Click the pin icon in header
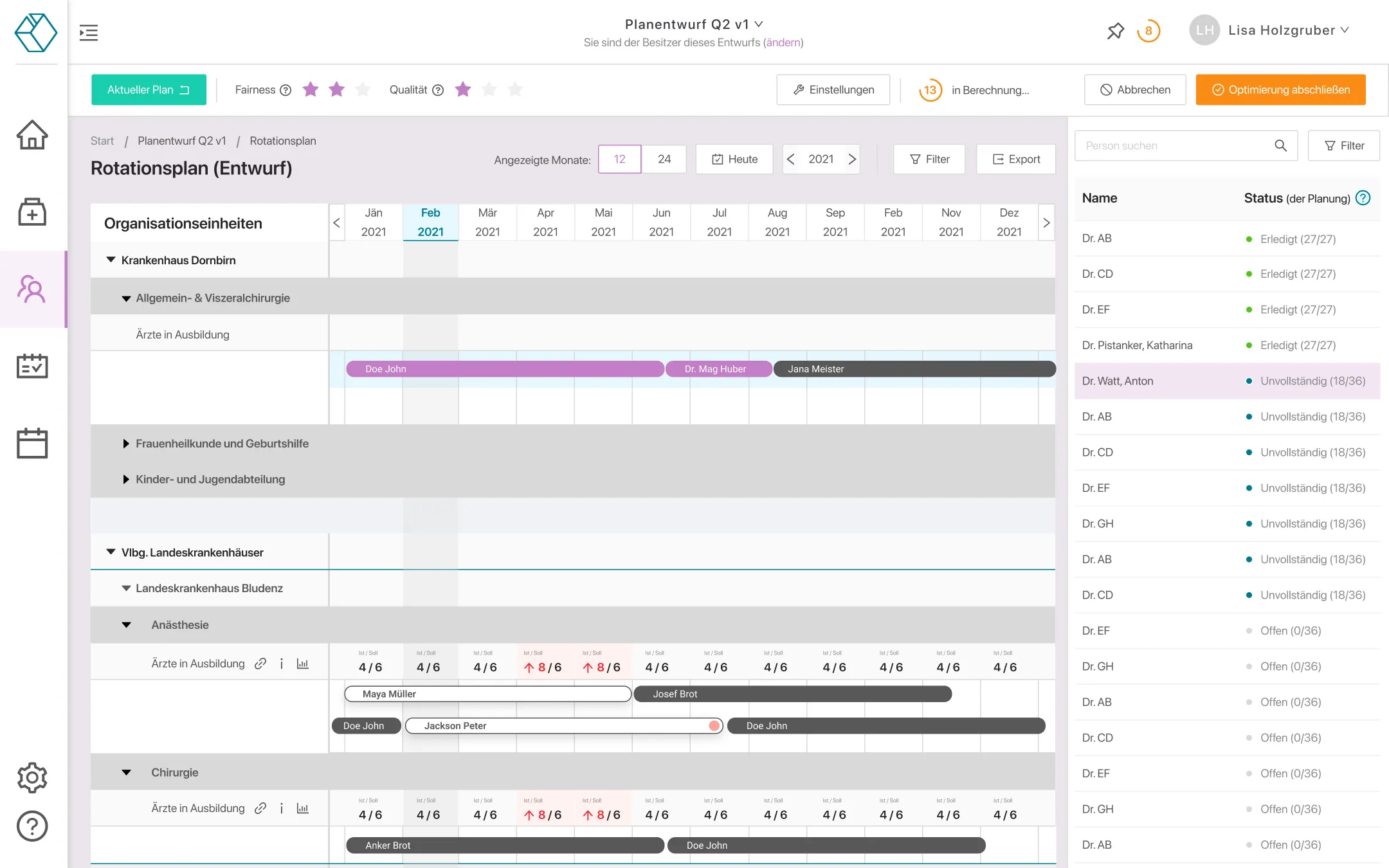This screenshot has width=1389, height=868. [1115, 30]
